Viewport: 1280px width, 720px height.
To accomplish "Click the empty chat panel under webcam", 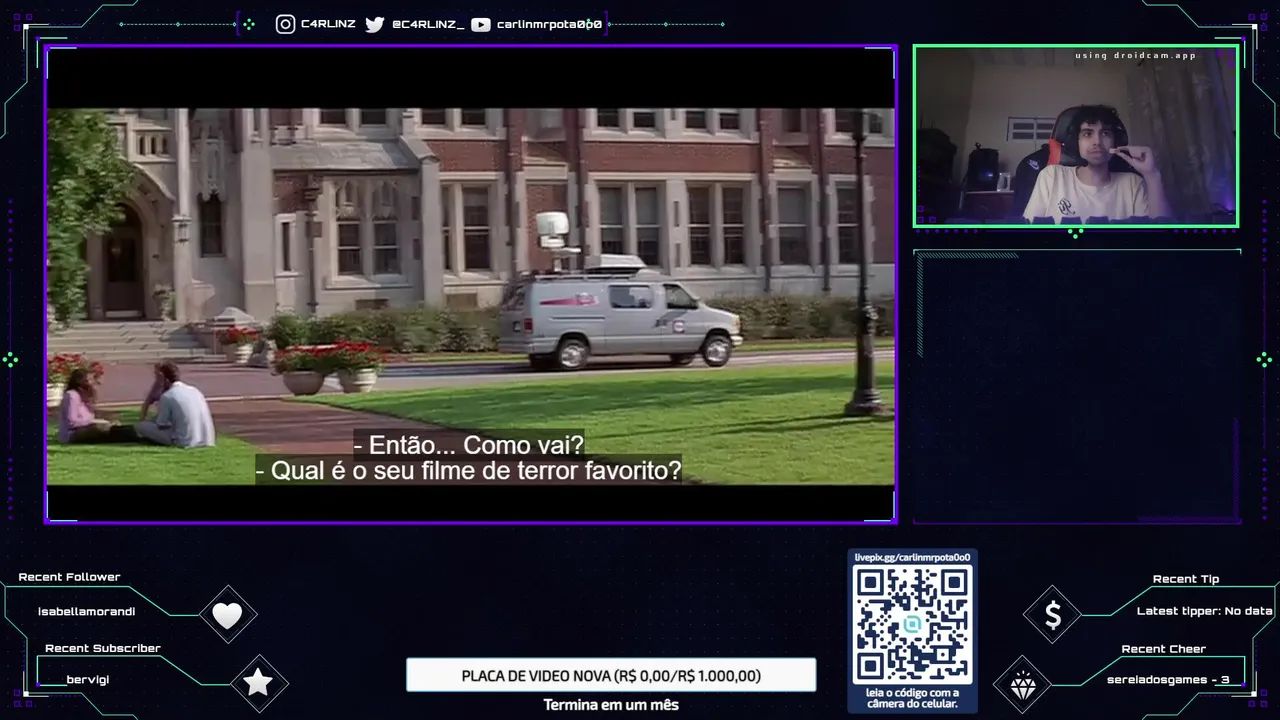I will [x=1077, y=386].
